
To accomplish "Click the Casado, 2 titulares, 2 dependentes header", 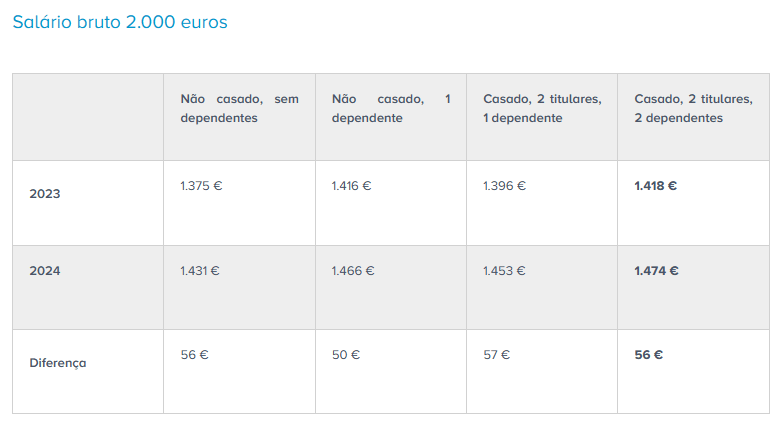I will pos(693,108).
